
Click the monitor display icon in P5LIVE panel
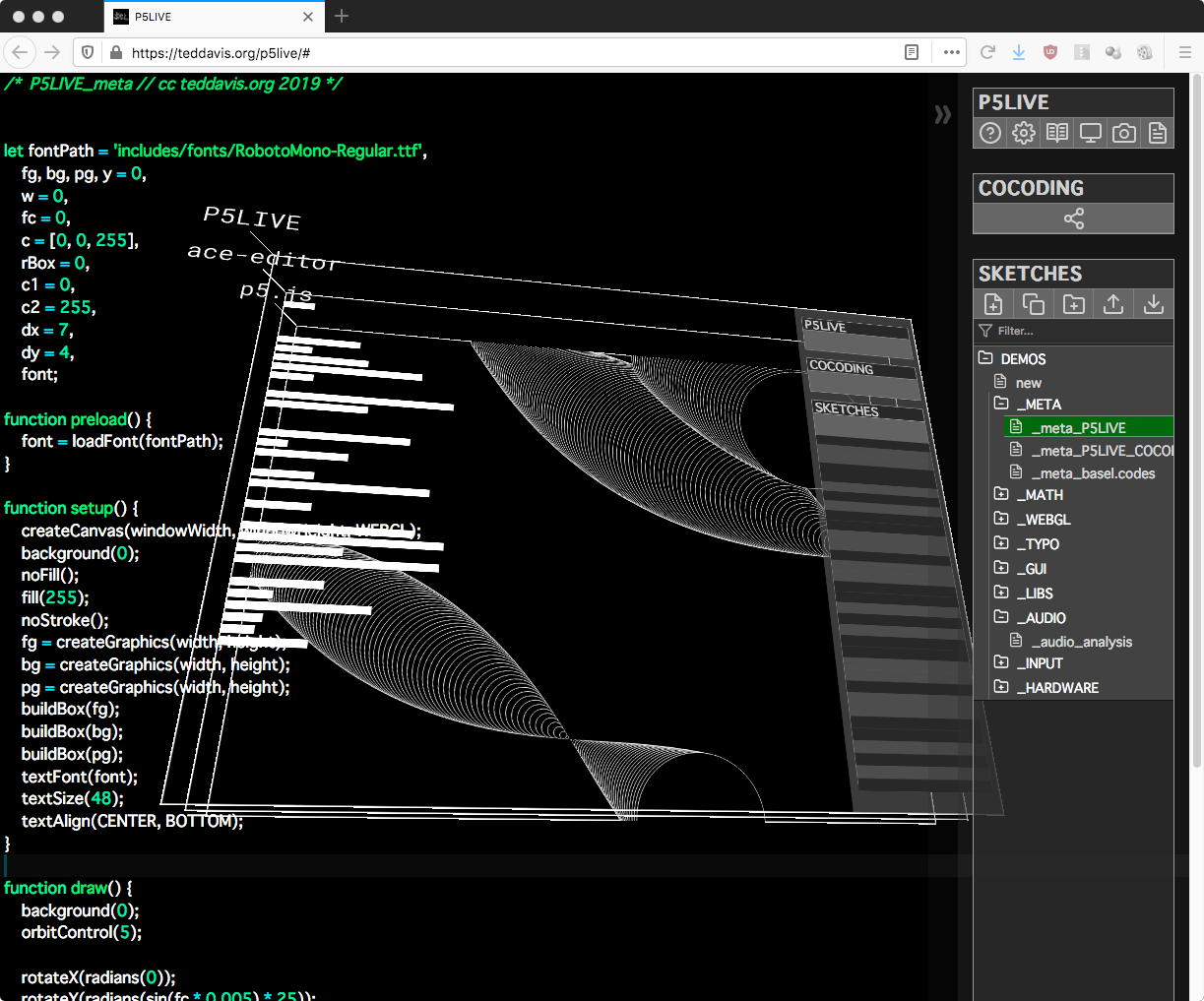pyautogui.click(x=1091, y=133)
